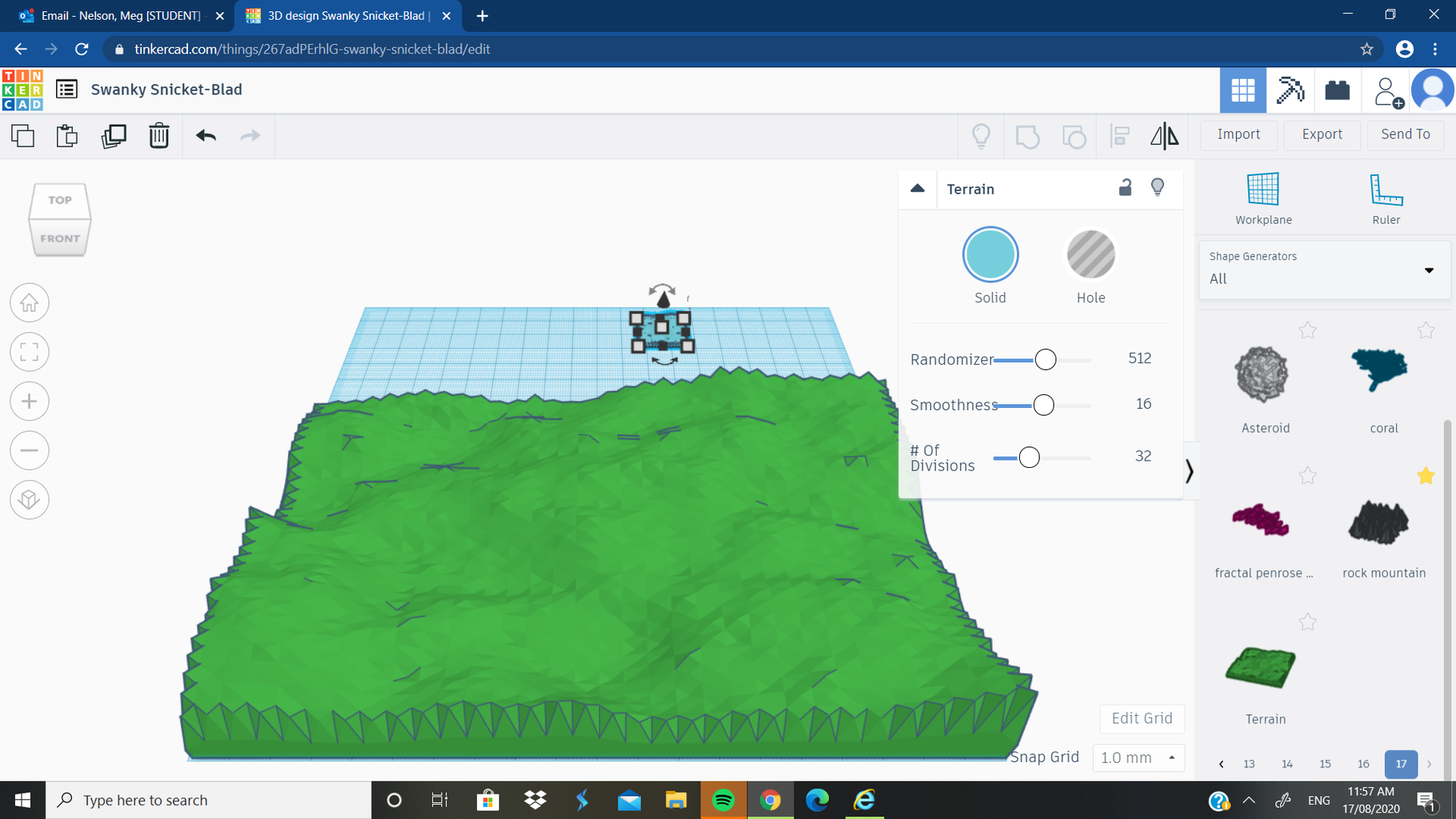Toggle visibility of the Terrain shape

1158,189
